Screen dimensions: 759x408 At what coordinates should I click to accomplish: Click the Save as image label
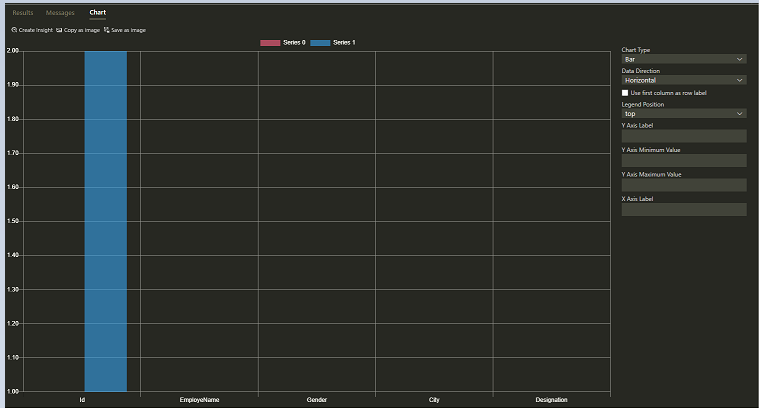coord(128,30)
